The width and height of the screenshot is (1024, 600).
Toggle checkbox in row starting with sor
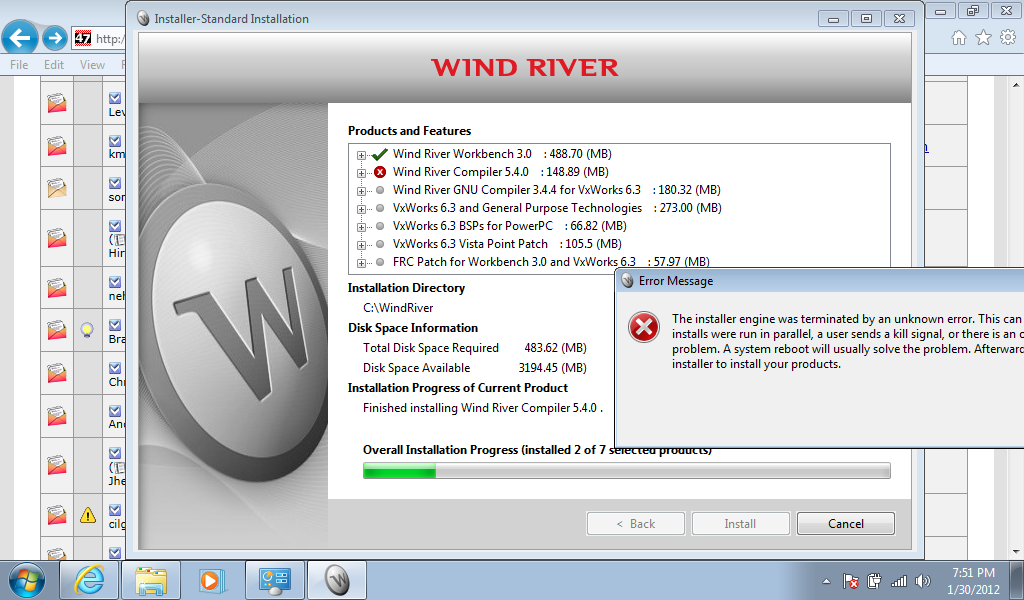[115, 183]
